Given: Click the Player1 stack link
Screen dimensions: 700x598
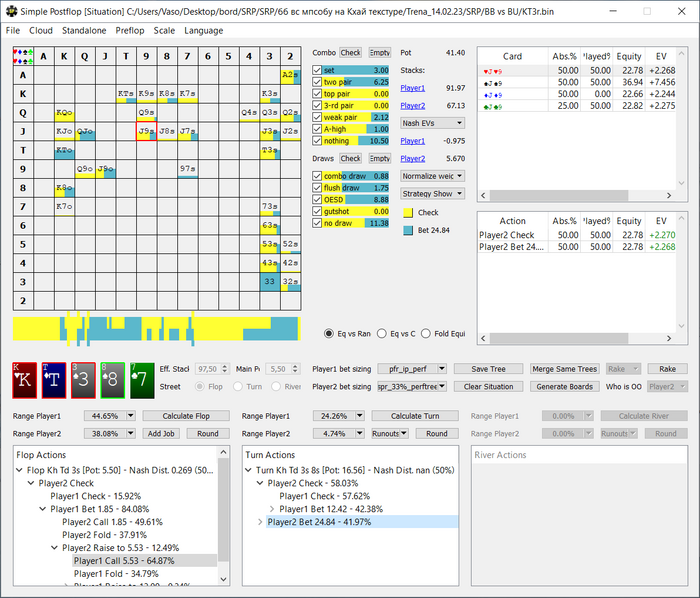Looking at the screenshot, I should (413, 88).
